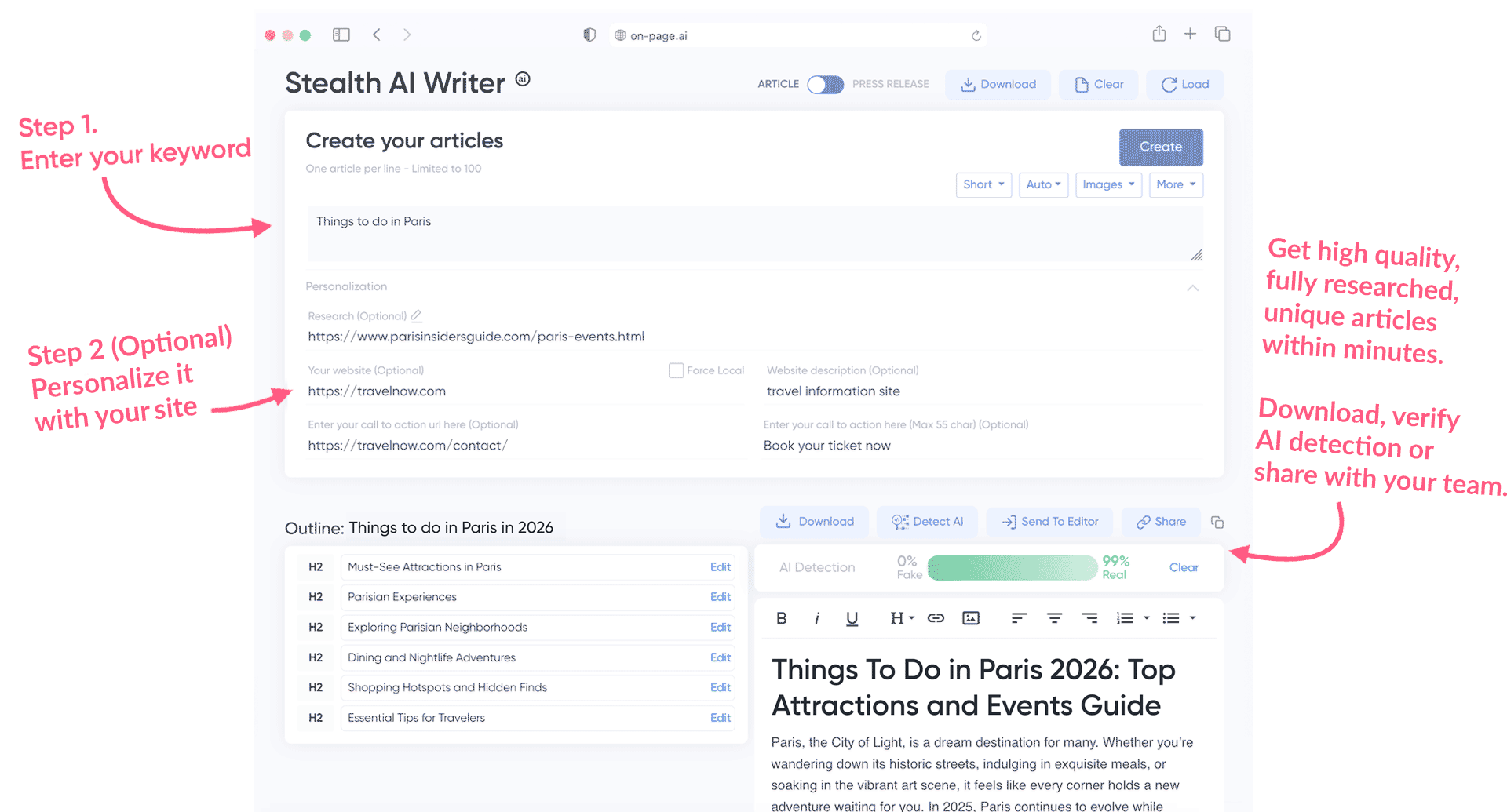1507x812 pixels.
Task: Click the AI Detection progress bar
Action: [1012, 567]
